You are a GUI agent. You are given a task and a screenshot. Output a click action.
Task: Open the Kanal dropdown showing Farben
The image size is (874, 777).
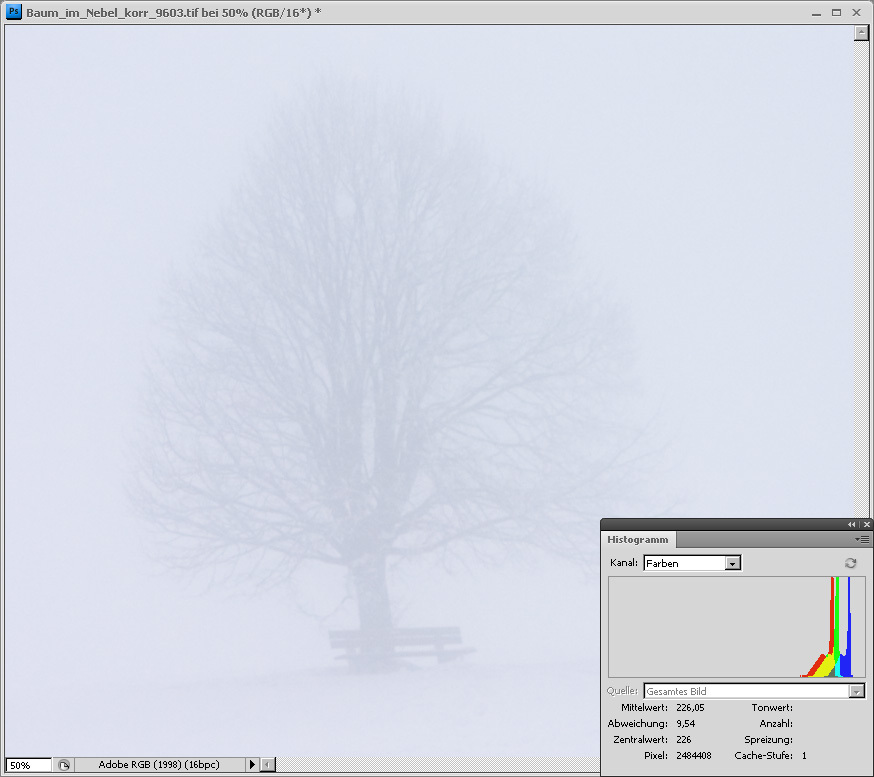tap(692, 564)
